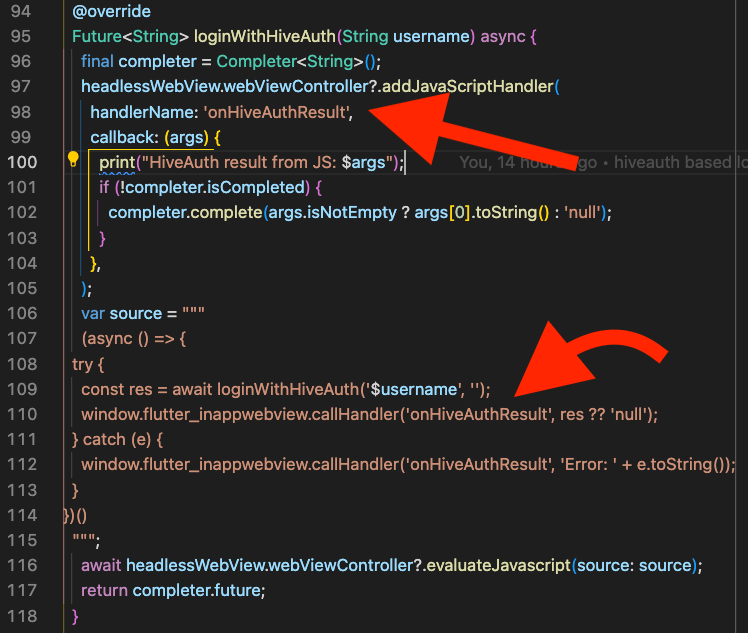The height and width of the screenshot is (633, 748).
Task: Click 'e.toString()' on line 112
Action: pyautogui.click(x=682, y=464)
